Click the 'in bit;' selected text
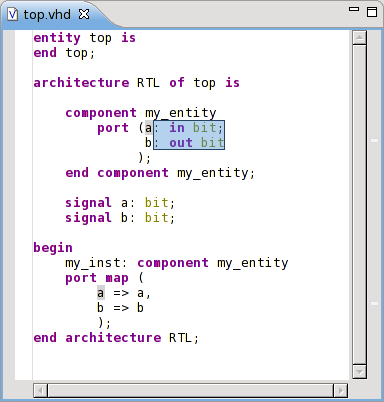384x402 pixels. click(196, 128)
